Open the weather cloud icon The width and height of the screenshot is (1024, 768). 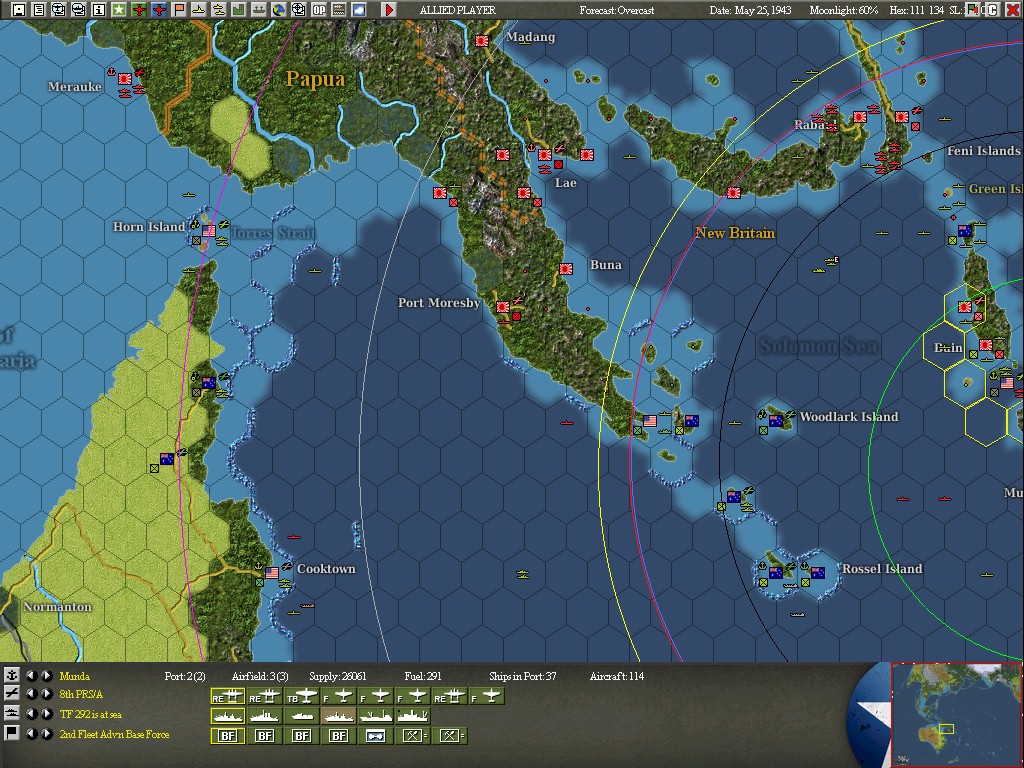tap(359, 10)
